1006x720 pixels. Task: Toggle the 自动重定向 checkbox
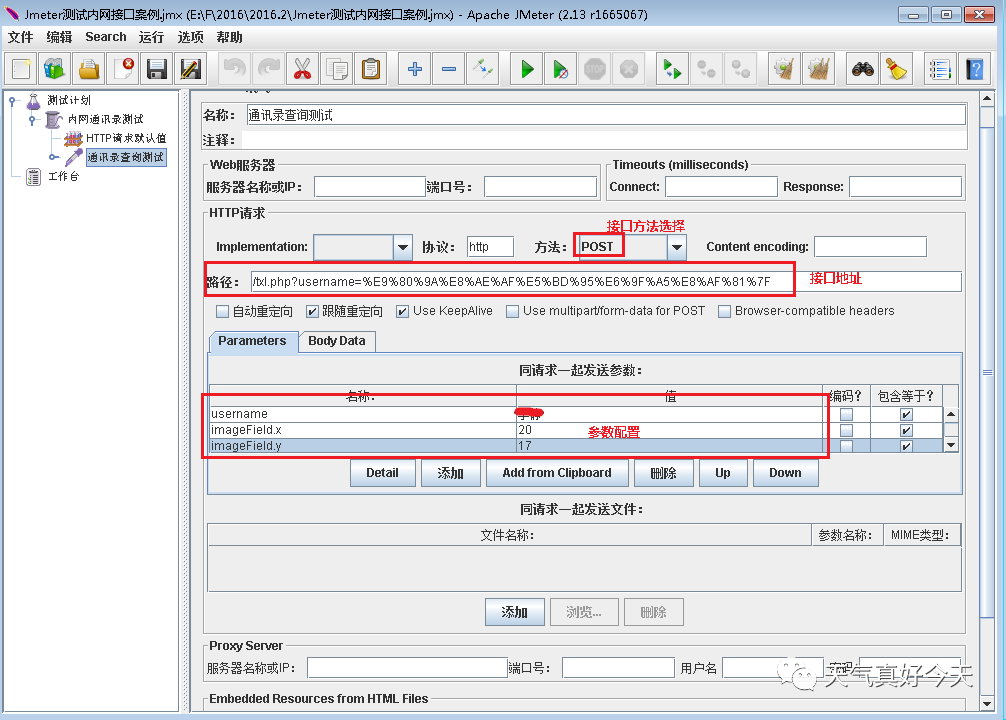(223, 311)
